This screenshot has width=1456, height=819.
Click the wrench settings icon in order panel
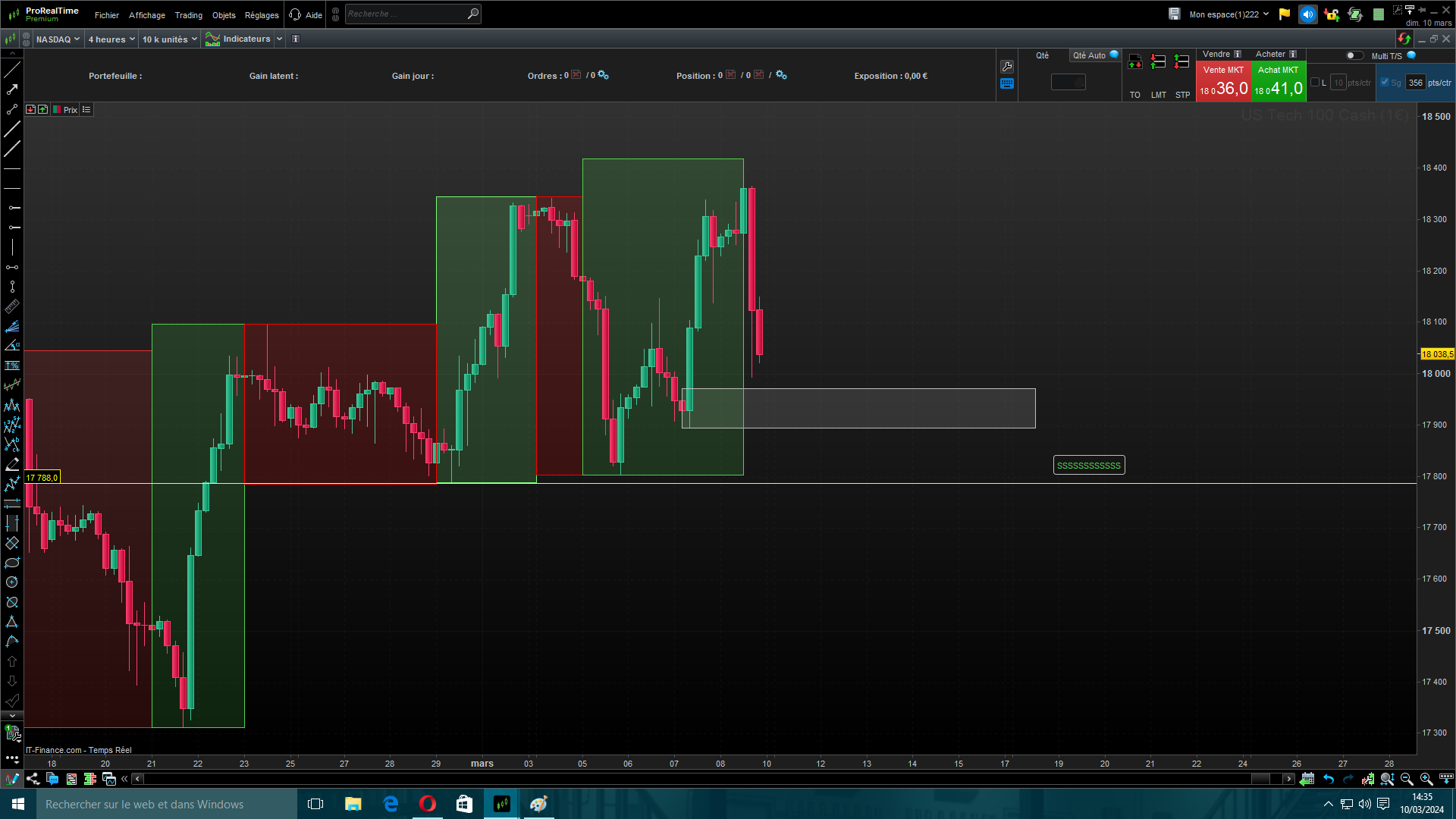click(1007, 67)
